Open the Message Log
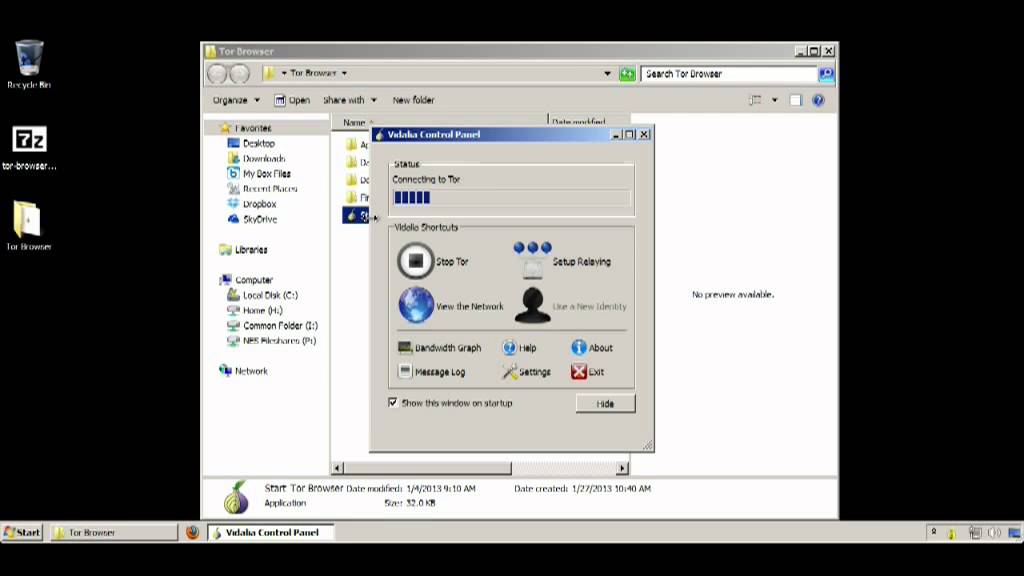Image resolution: width=1024 pixels, height=576 pixels. (432, 372)
